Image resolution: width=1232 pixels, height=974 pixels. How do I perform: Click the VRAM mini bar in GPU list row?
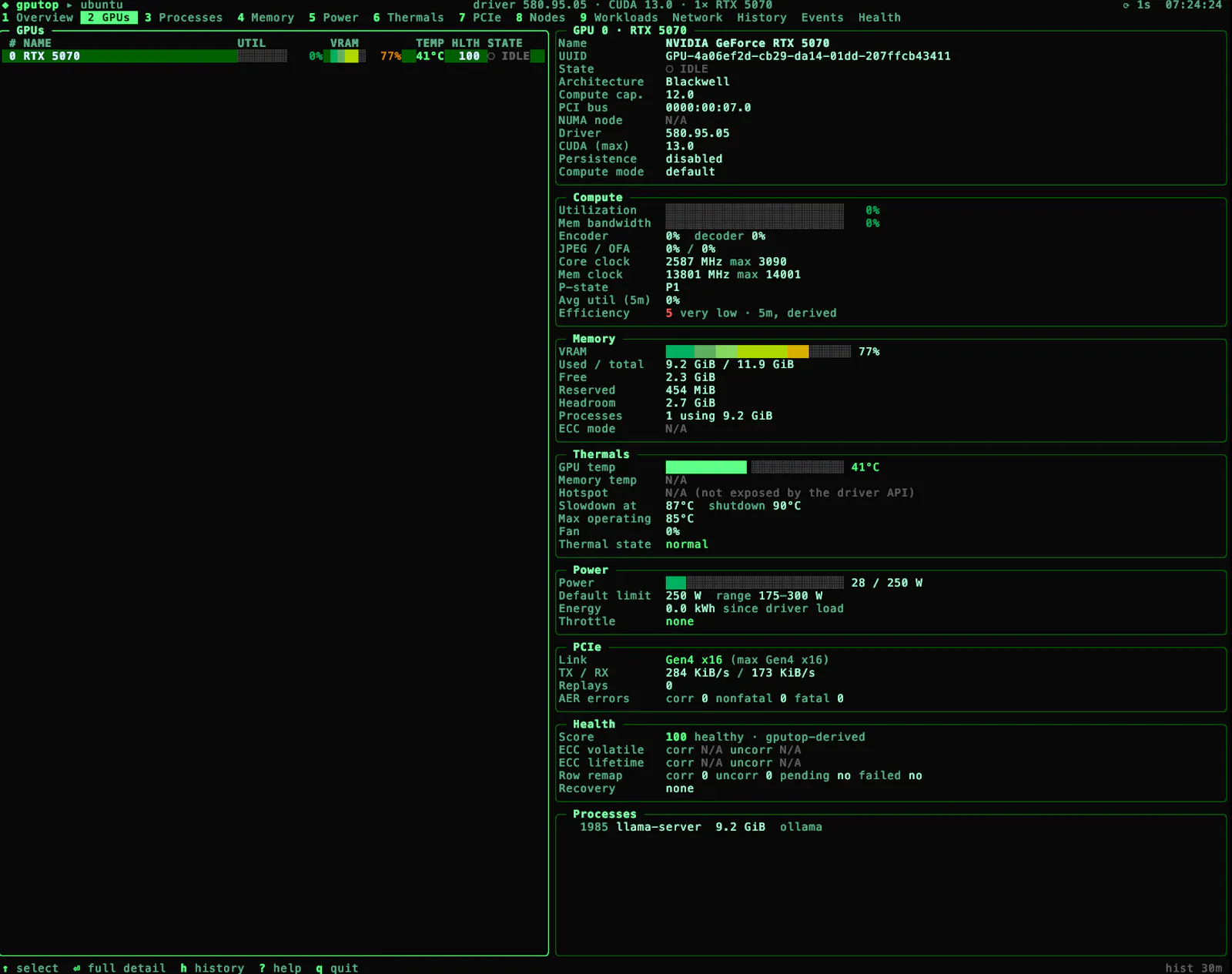348,56
